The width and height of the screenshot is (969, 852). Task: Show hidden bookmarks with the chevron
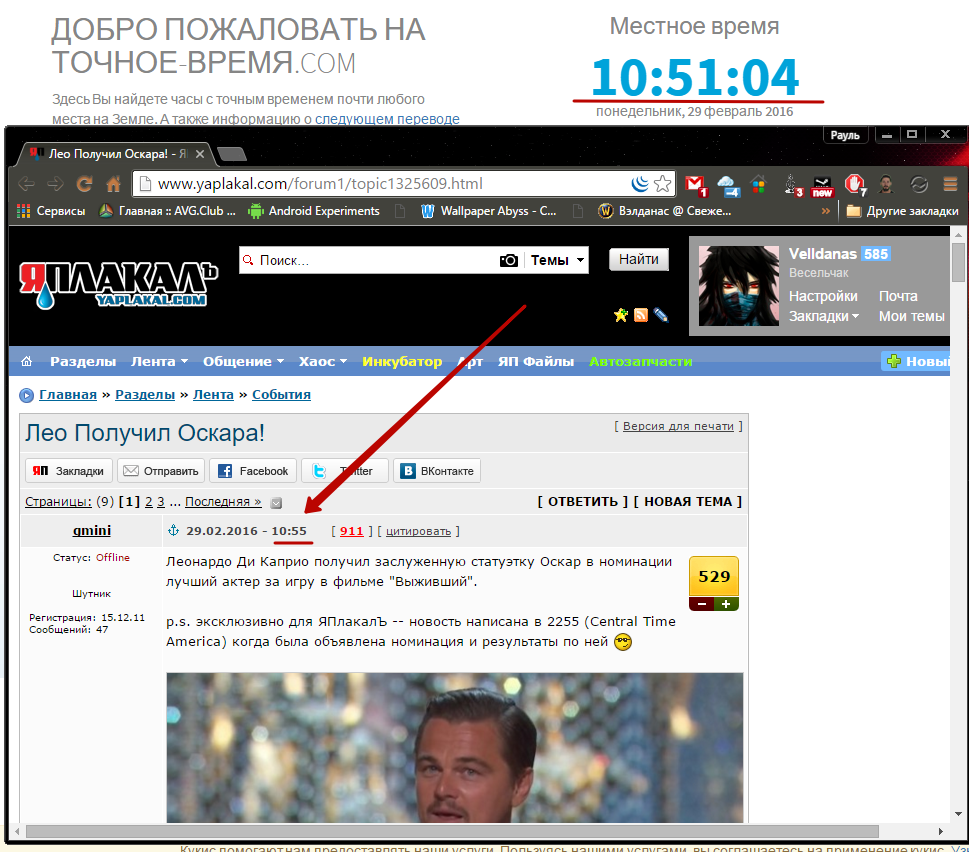pos(826,211)
